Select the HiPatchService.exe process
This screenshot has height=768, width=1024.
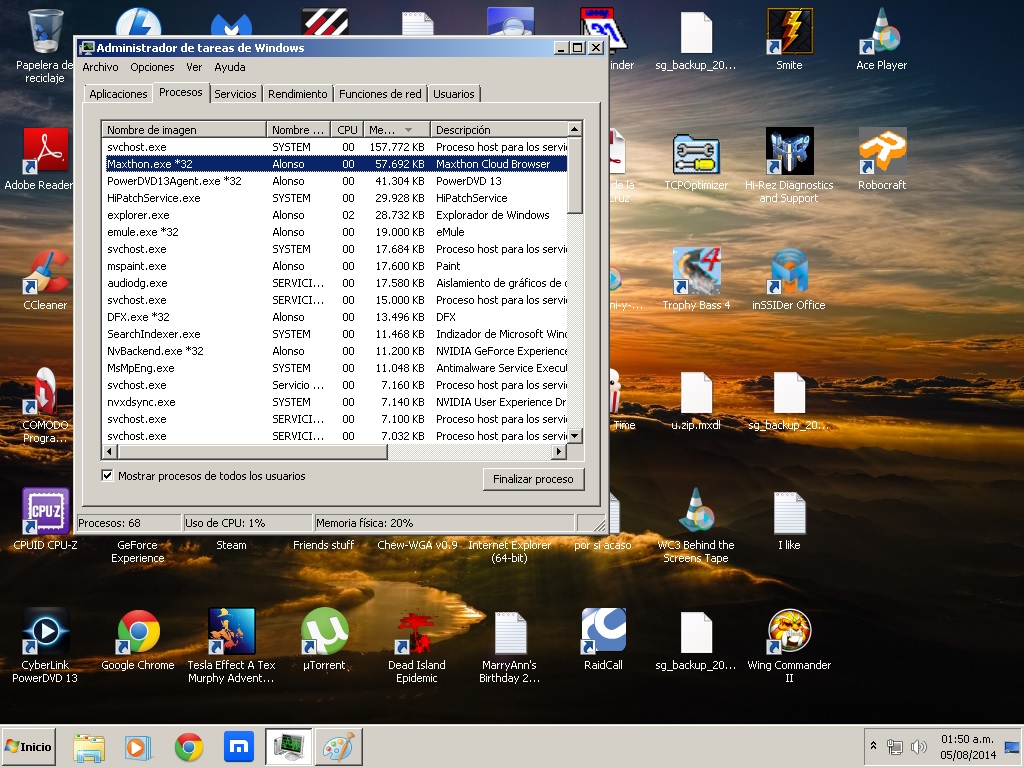(334, 198)
